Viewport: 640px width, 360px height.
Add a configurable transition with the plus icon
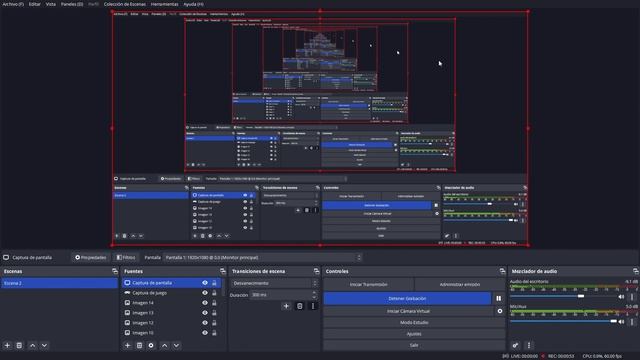point(286,306)
